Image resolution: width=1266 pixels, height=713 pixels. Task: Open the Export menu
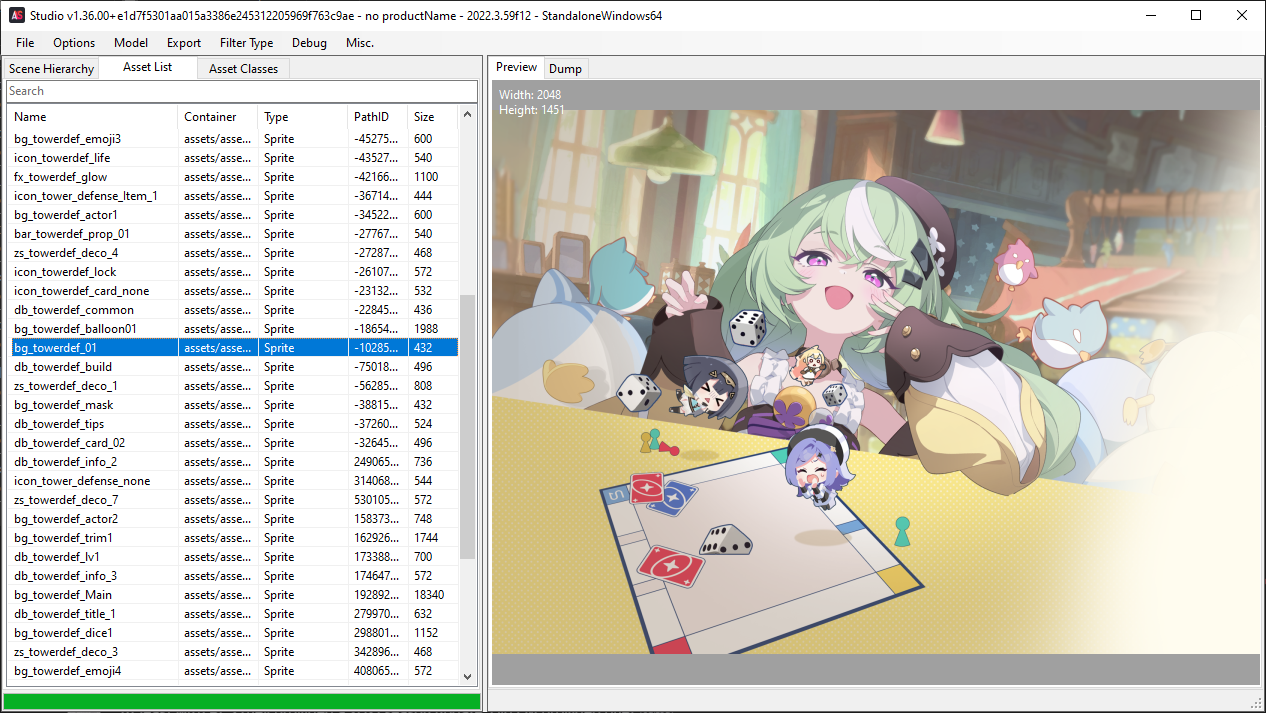click(x=184, y=43)
